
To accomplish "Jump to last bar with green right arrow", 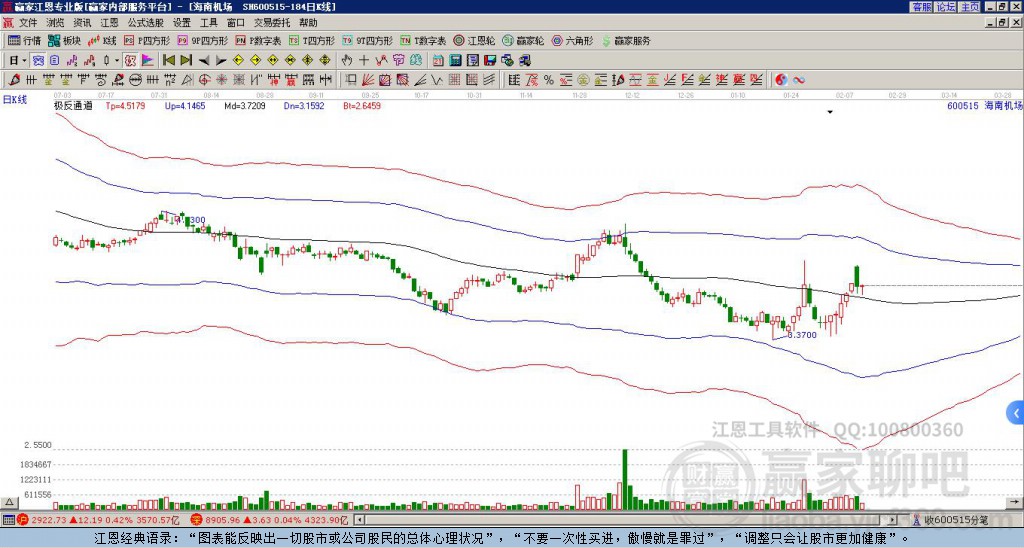I will (x=186, y=61).
